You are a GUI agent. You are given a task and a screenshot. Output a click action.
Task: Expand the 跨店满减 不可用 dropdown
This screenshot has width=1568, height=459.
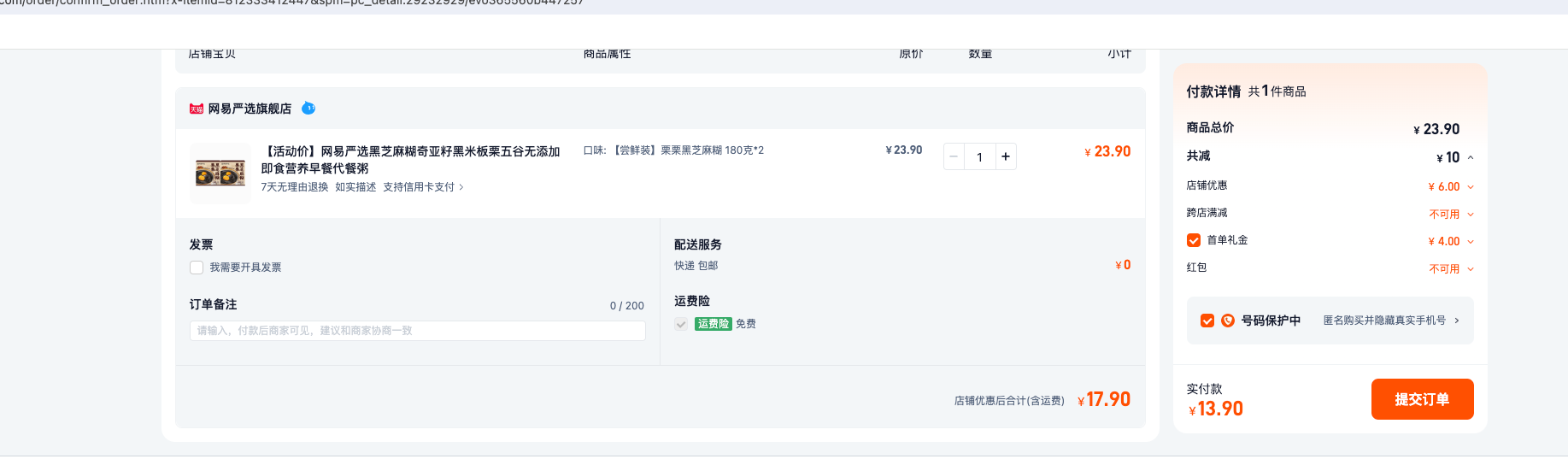1471,214
